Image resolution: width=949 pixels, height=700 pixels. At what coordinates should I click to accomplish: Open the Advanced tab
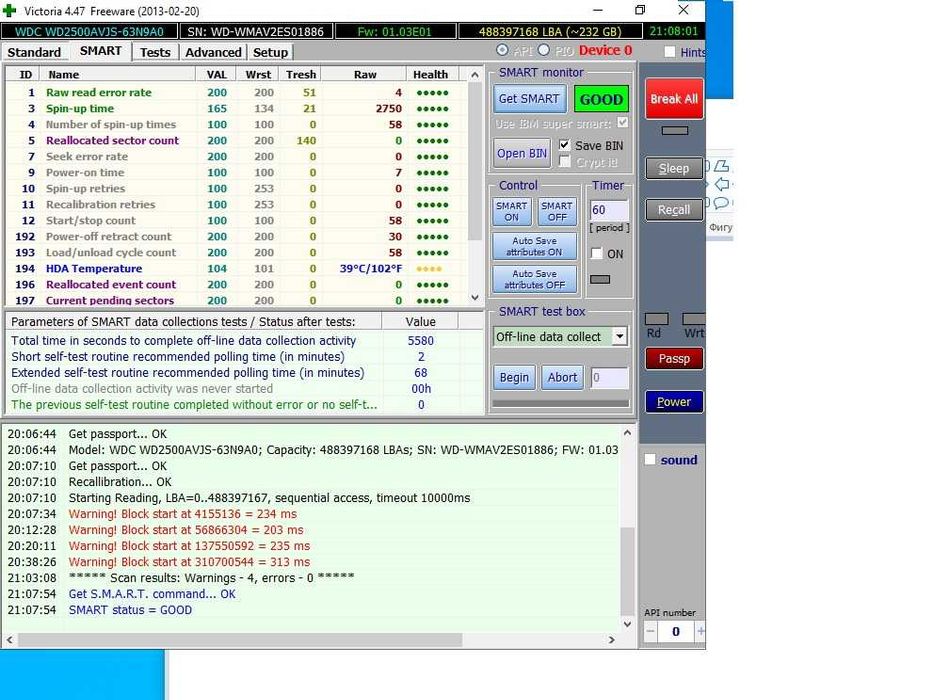[213, 52]
